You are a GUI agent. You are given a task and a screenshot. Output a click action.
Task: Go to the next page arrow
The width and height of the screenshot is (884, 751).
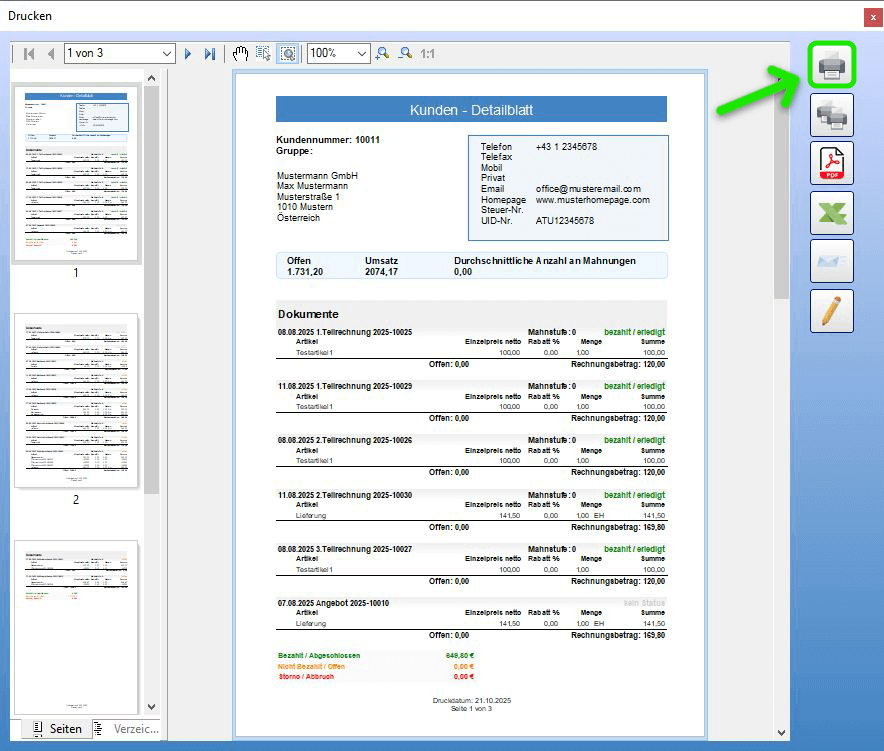188,53
